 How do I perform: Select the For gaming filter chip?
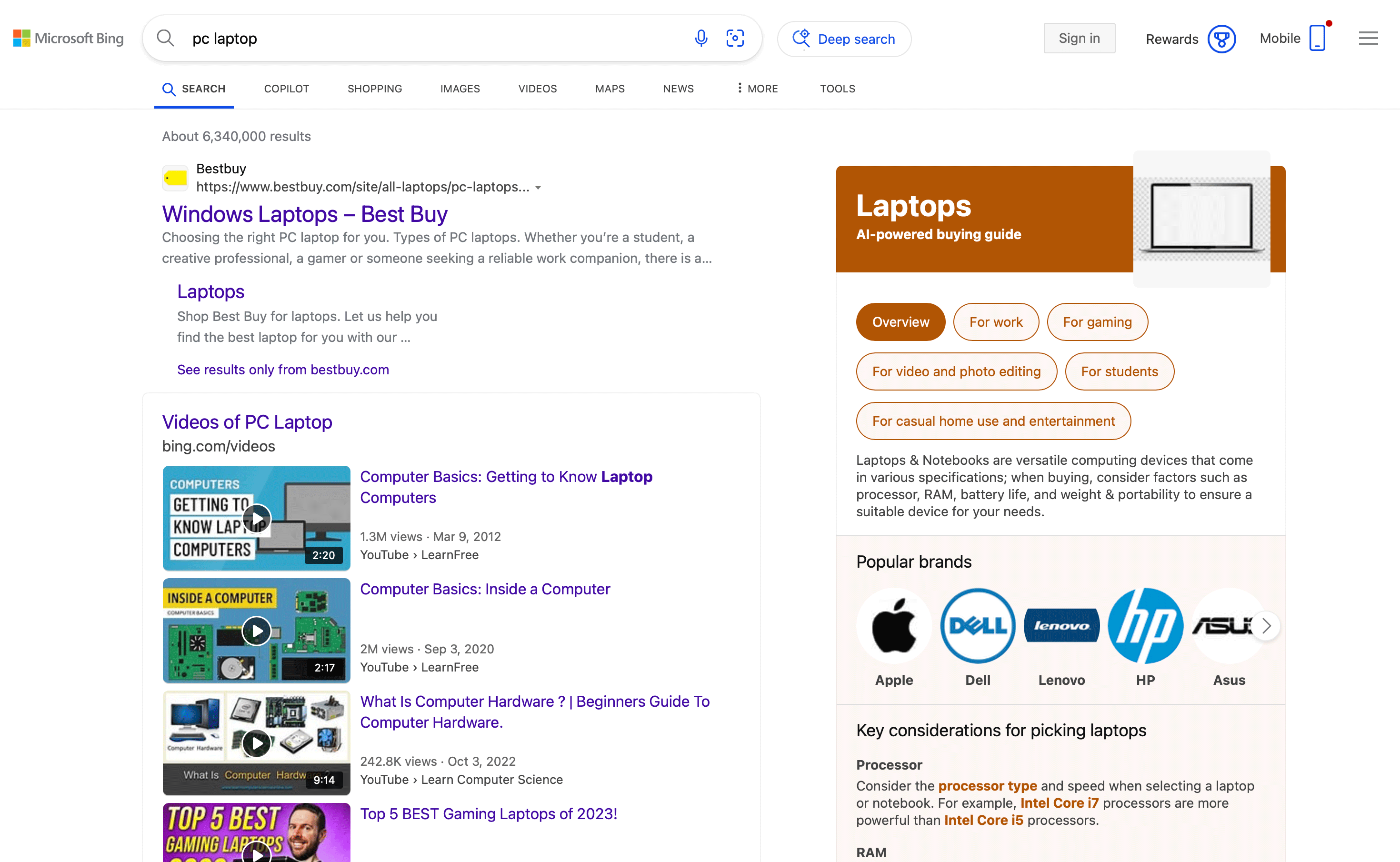[1097, 321]
